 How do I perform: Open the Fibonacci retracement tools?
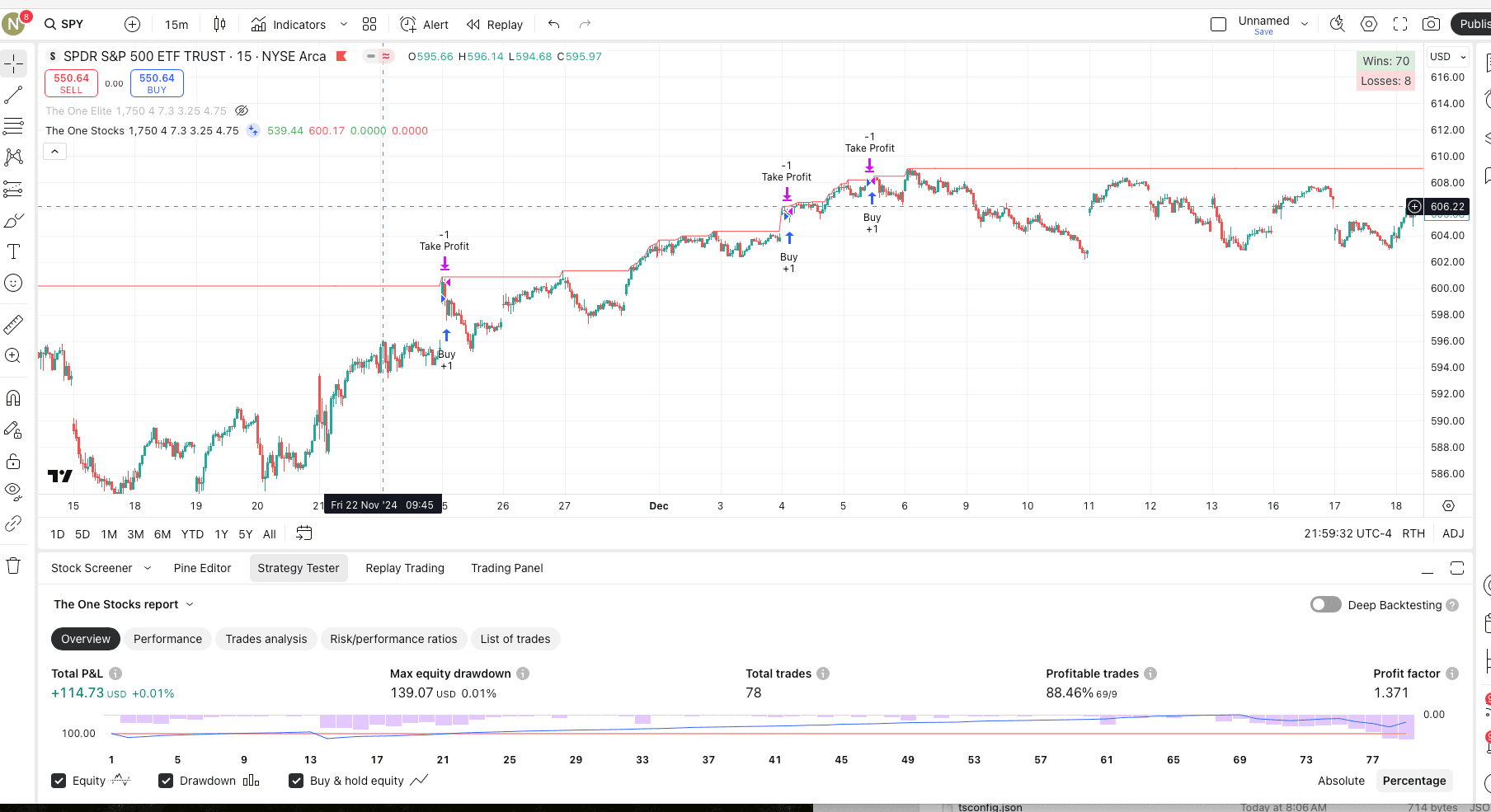tap(14, 126)
